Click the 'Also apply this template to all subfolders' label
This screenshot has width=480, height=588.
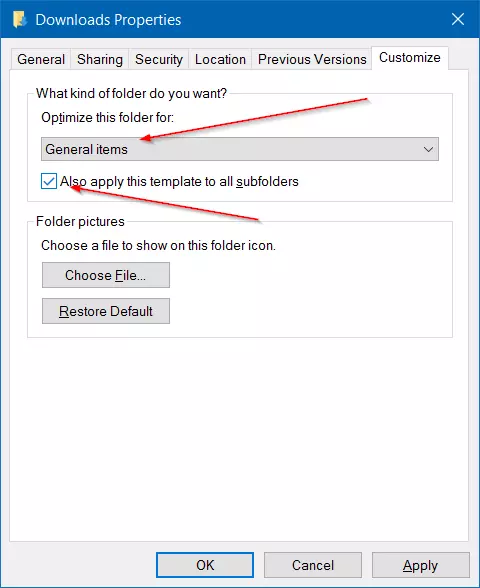(179, 182)
